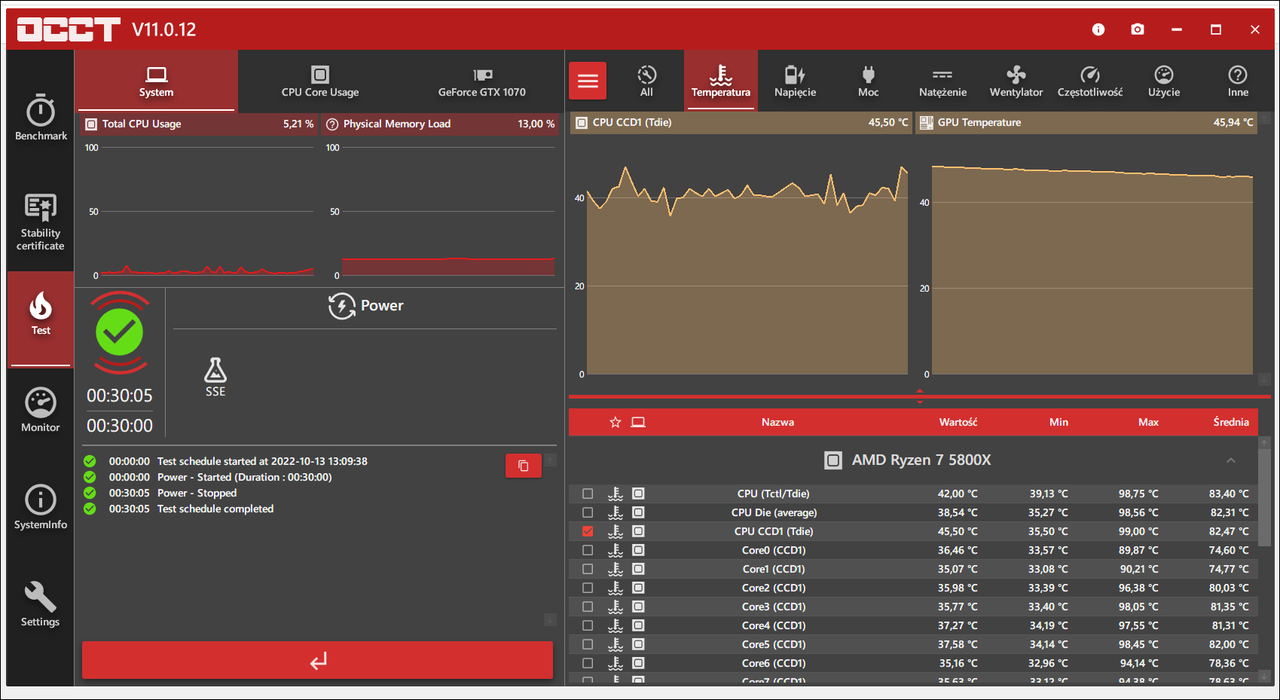Viewport: 1280px width, 700px height.
Task: Toggle checkbox for CPU Die (average)
Action: point(588,513)
